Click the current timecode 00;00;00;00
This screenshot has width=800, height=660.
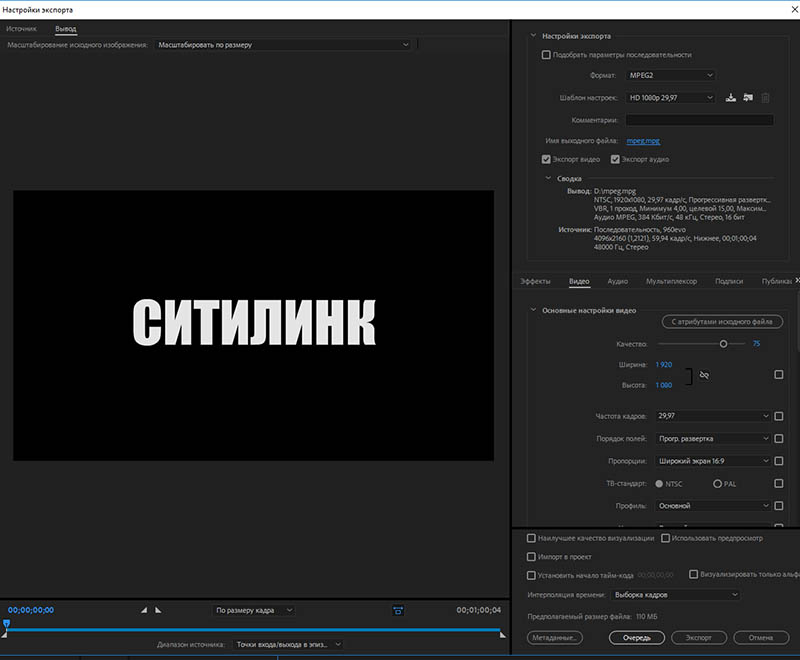click(31, 610)
